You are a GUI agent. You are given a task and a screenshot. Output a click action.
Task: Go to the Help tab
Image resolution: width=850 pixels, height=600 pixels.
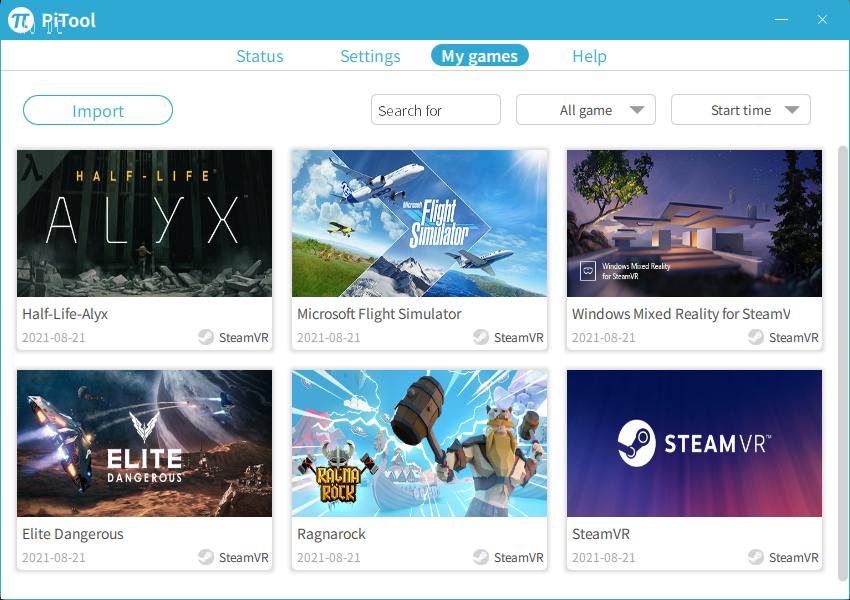point(589,56)
